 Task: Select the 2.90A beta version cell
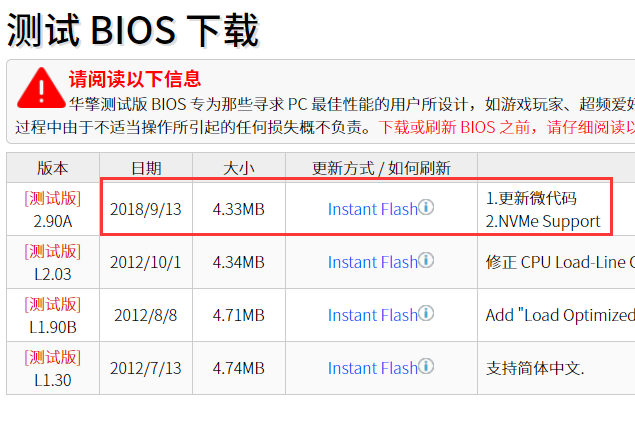(53, 209)
